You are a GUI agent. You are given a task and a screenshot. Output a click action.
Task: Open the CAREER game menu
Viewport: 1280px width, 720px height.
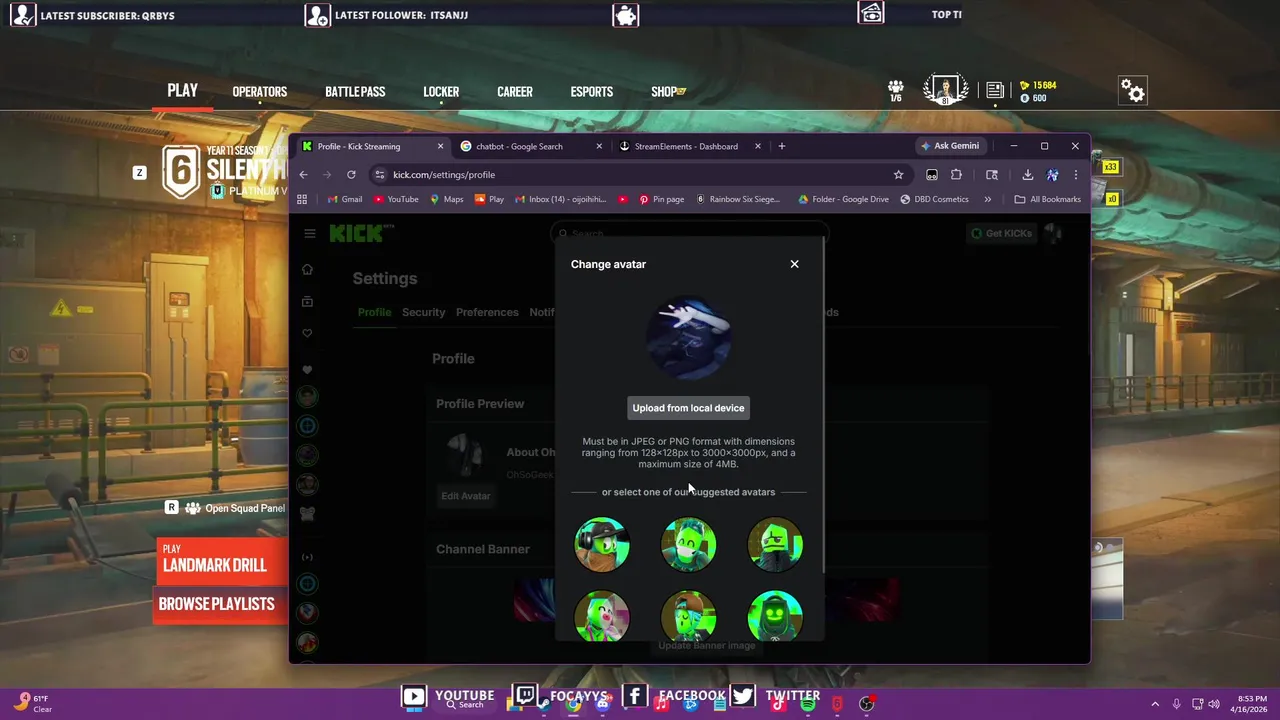515,92
